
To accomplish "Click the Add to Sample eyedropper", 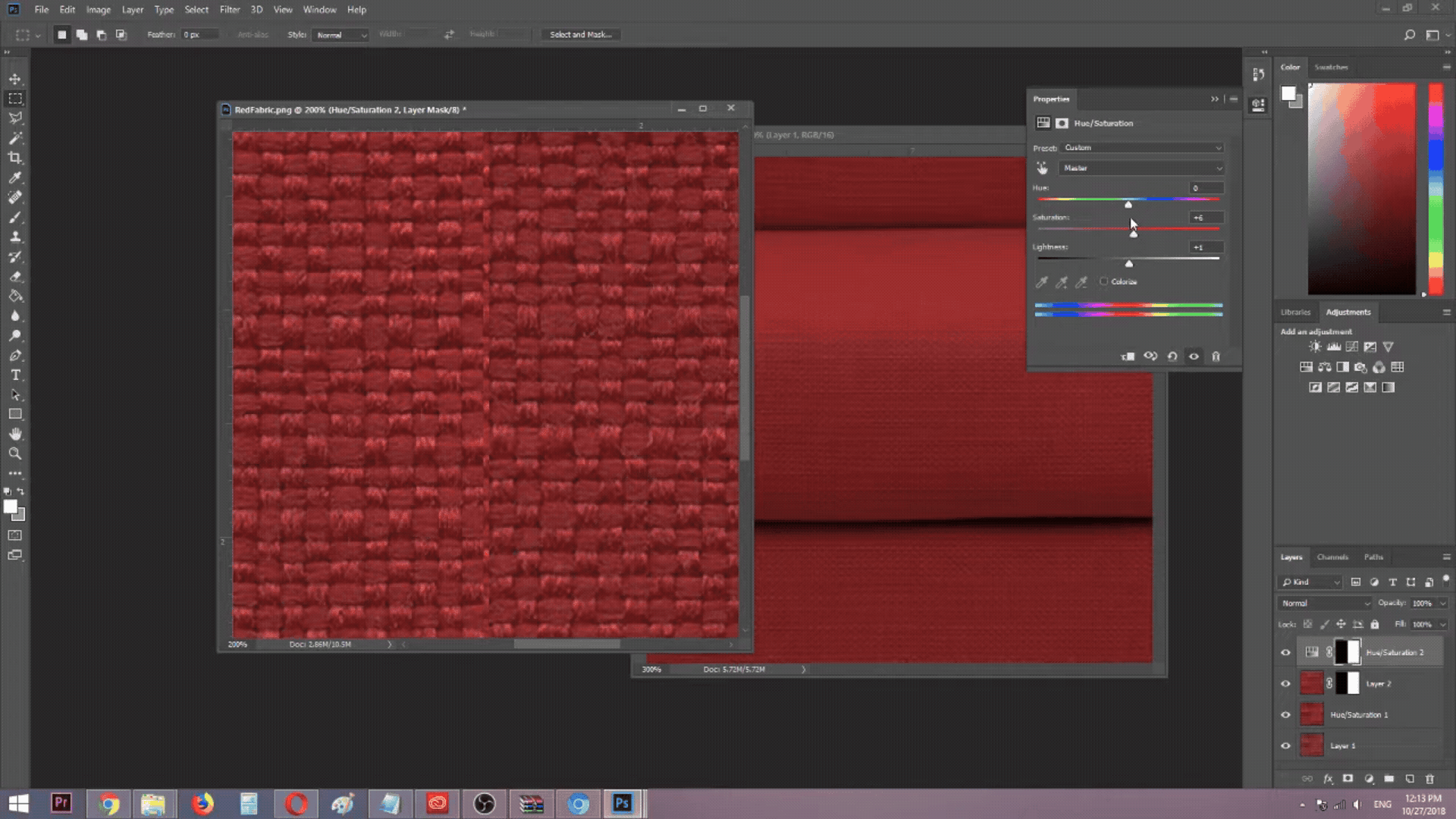I will (1062, 282).
